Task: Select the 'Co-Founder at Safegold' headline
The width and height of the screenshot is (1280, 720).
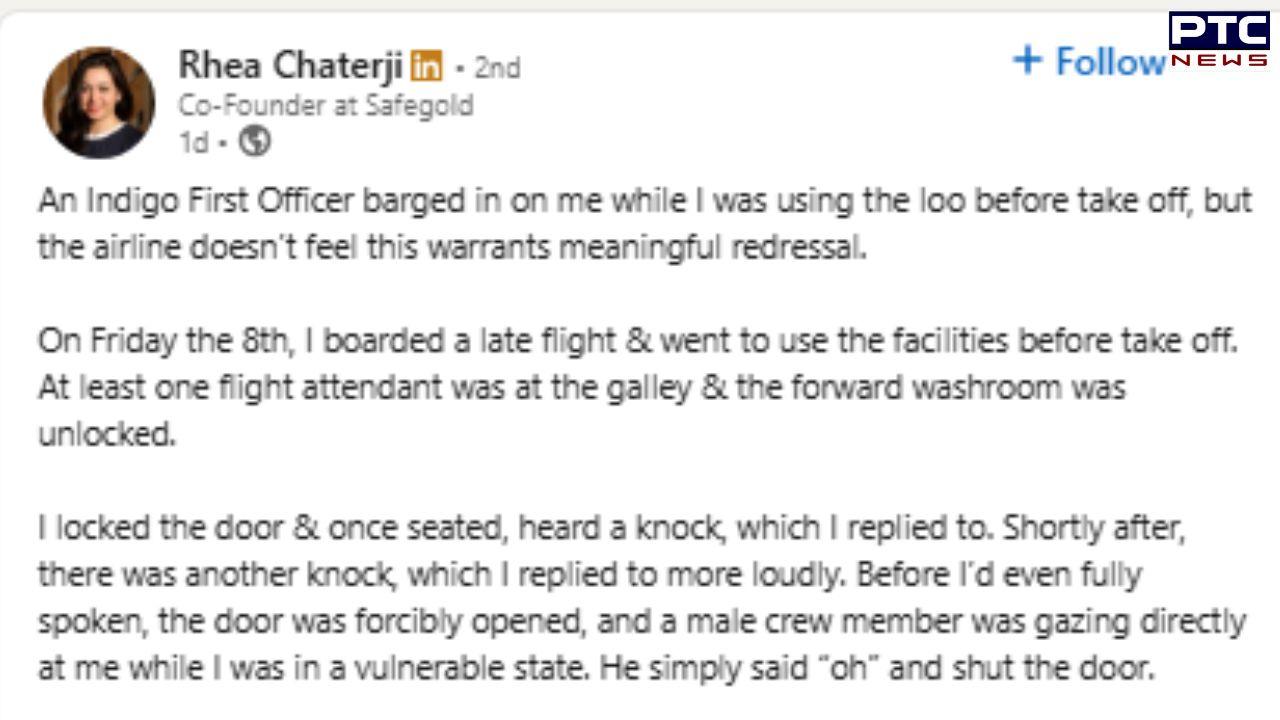Action: coord(326,106)
